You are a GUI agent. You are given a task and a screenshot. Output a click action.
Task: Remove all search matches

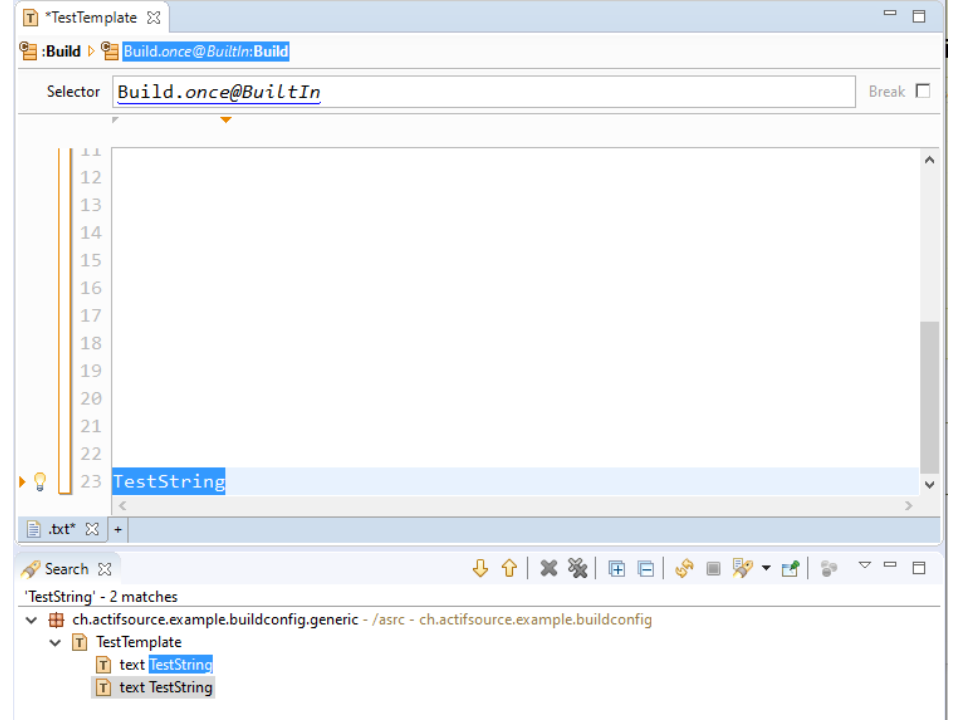click(577, 569)
